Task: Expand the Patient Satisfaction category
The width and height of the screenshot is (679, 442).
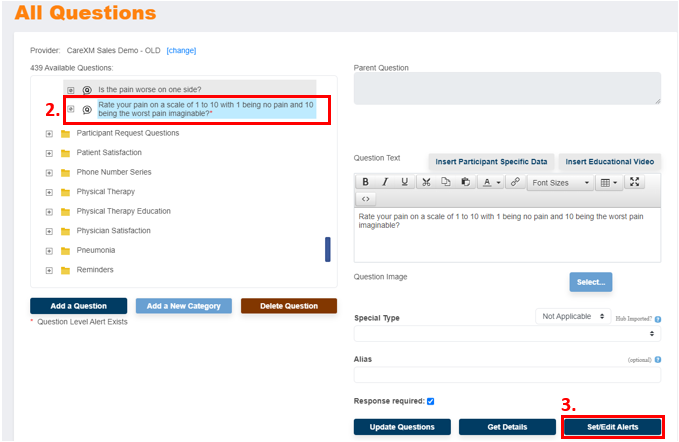Action: [49, 153]
